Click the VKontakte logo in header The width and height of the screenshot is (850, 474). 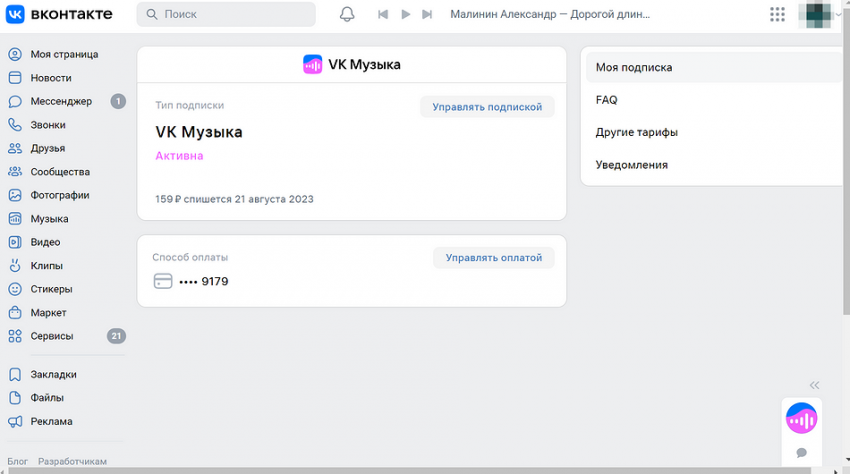[60, 14]
